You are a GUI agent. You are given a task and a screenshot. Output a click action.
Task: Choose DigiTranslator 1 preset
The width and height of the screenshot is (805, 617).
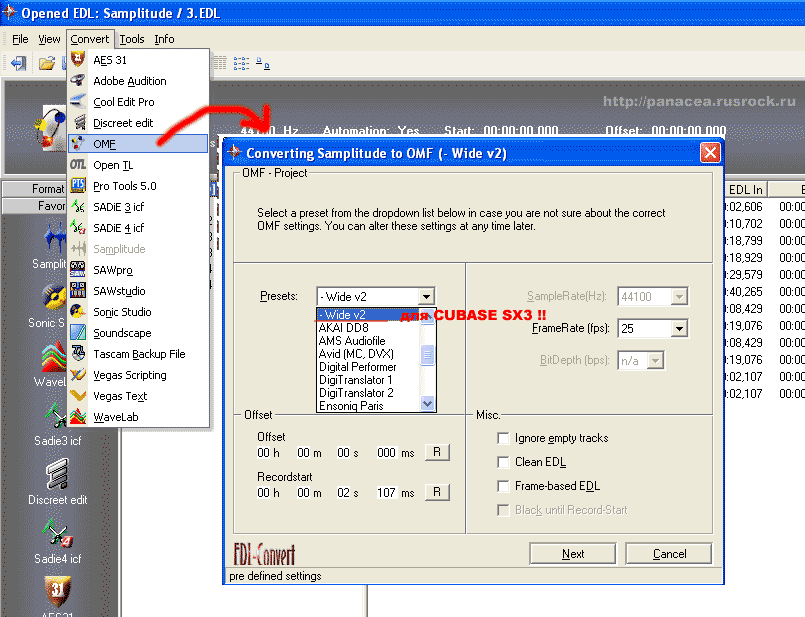point(368,380)
